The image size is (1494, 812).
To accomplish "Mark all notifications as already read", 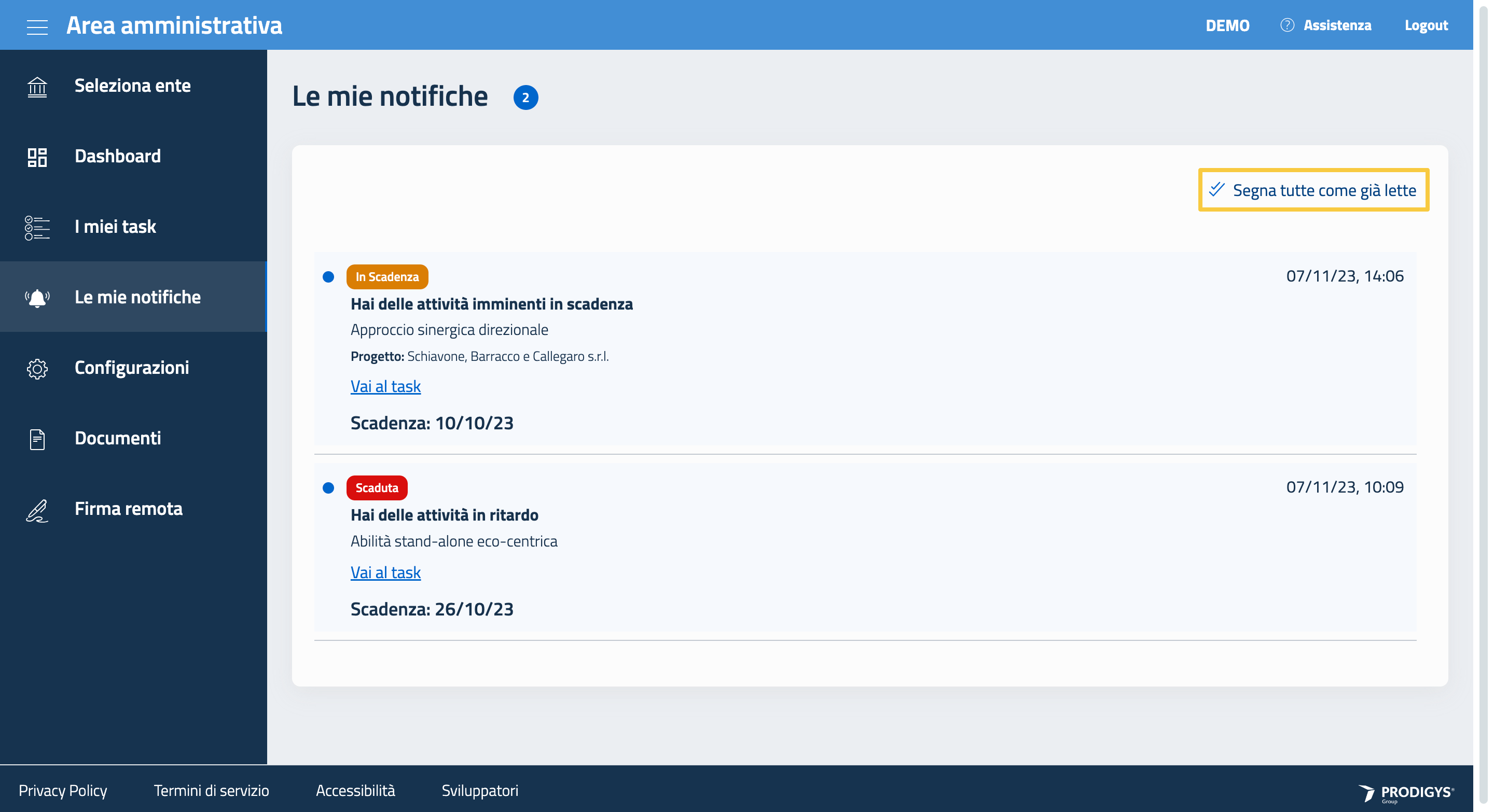I will coord(1313,190).
